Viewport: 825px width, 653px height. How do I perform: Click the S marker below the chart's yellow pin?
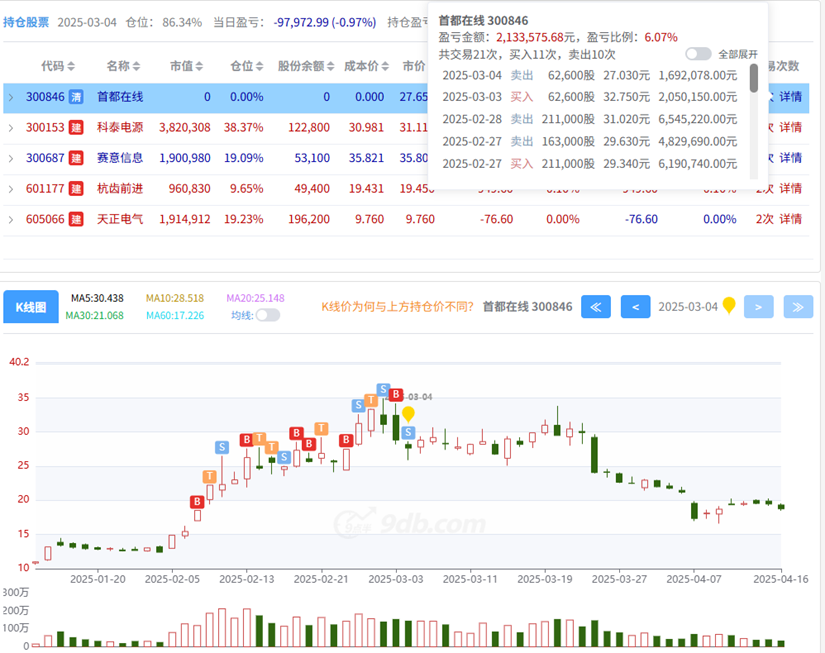pos(408,433)
